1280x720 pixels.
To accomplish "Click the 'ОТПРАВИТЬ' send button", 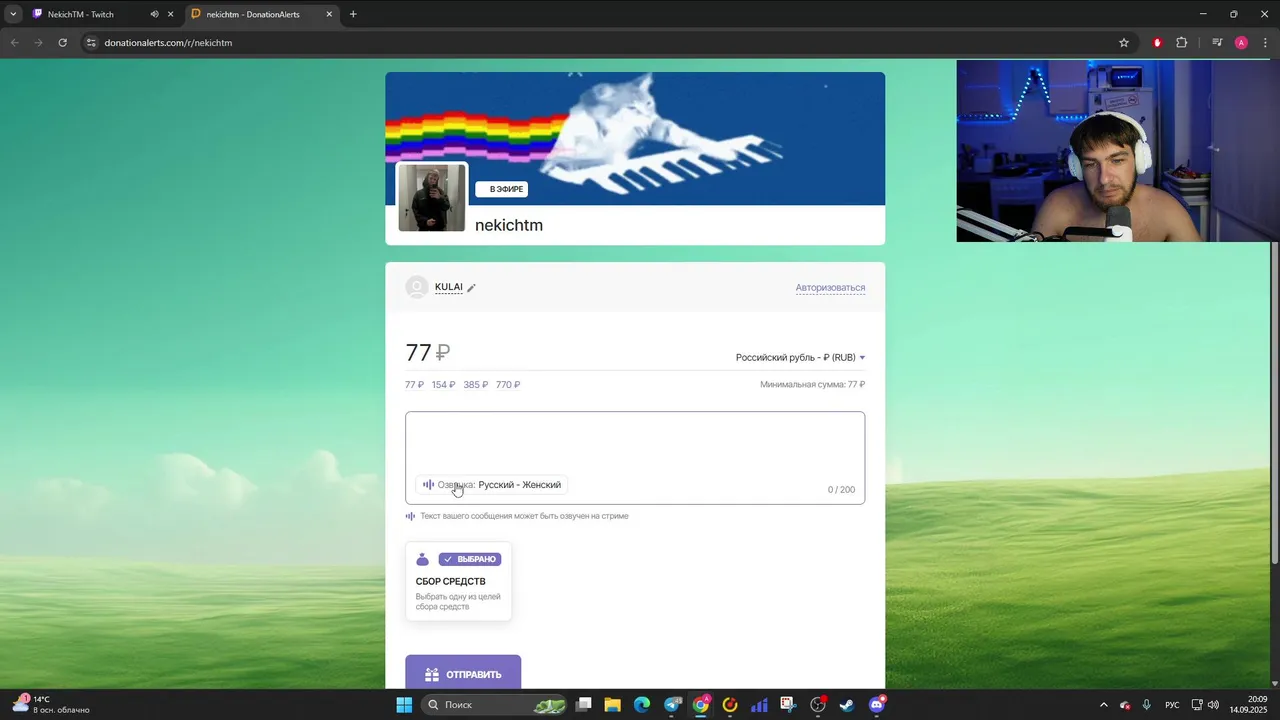I will tap(463, 673).
